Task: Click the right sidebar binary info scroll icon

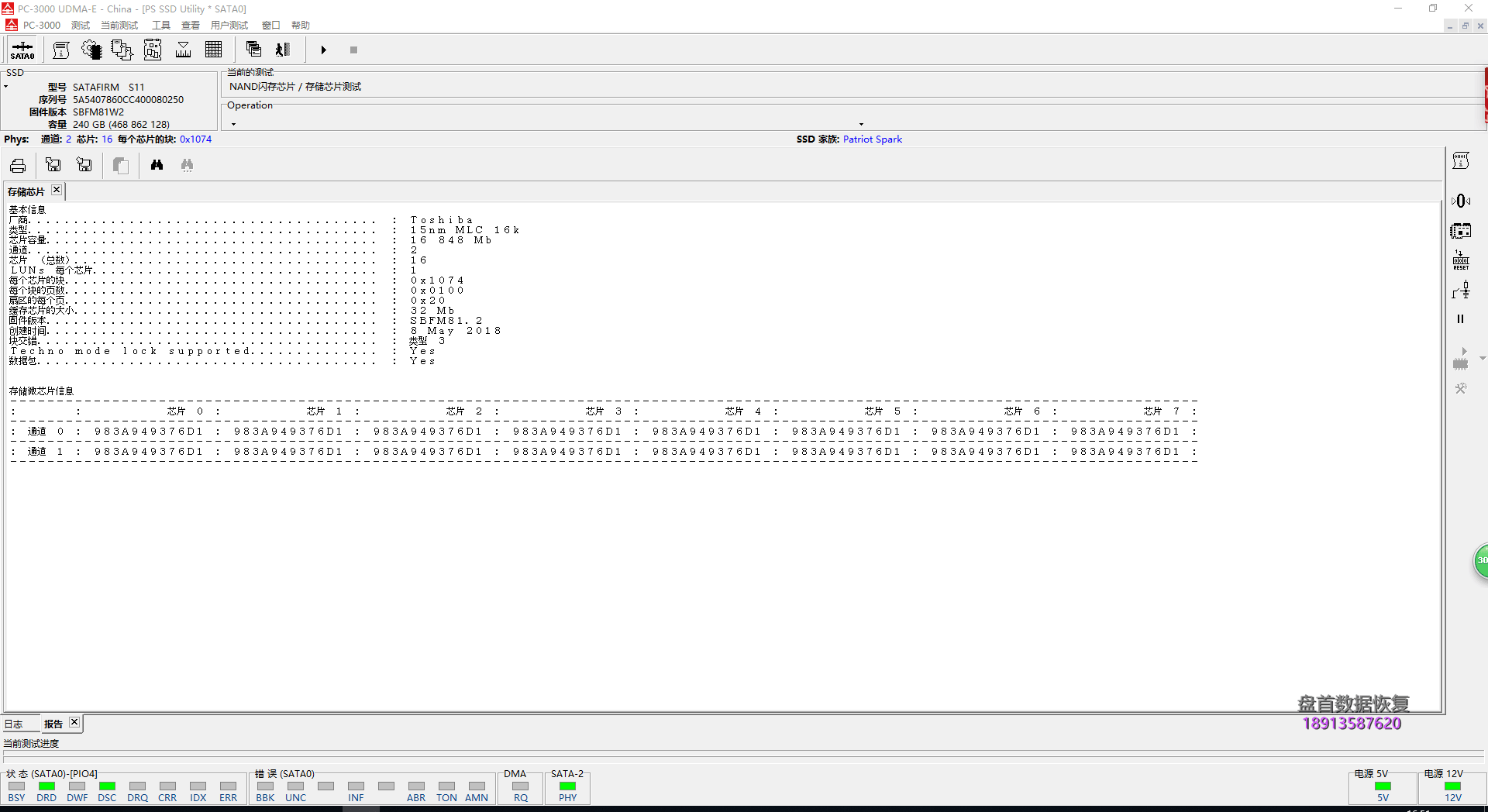Action: point(1461,161)
